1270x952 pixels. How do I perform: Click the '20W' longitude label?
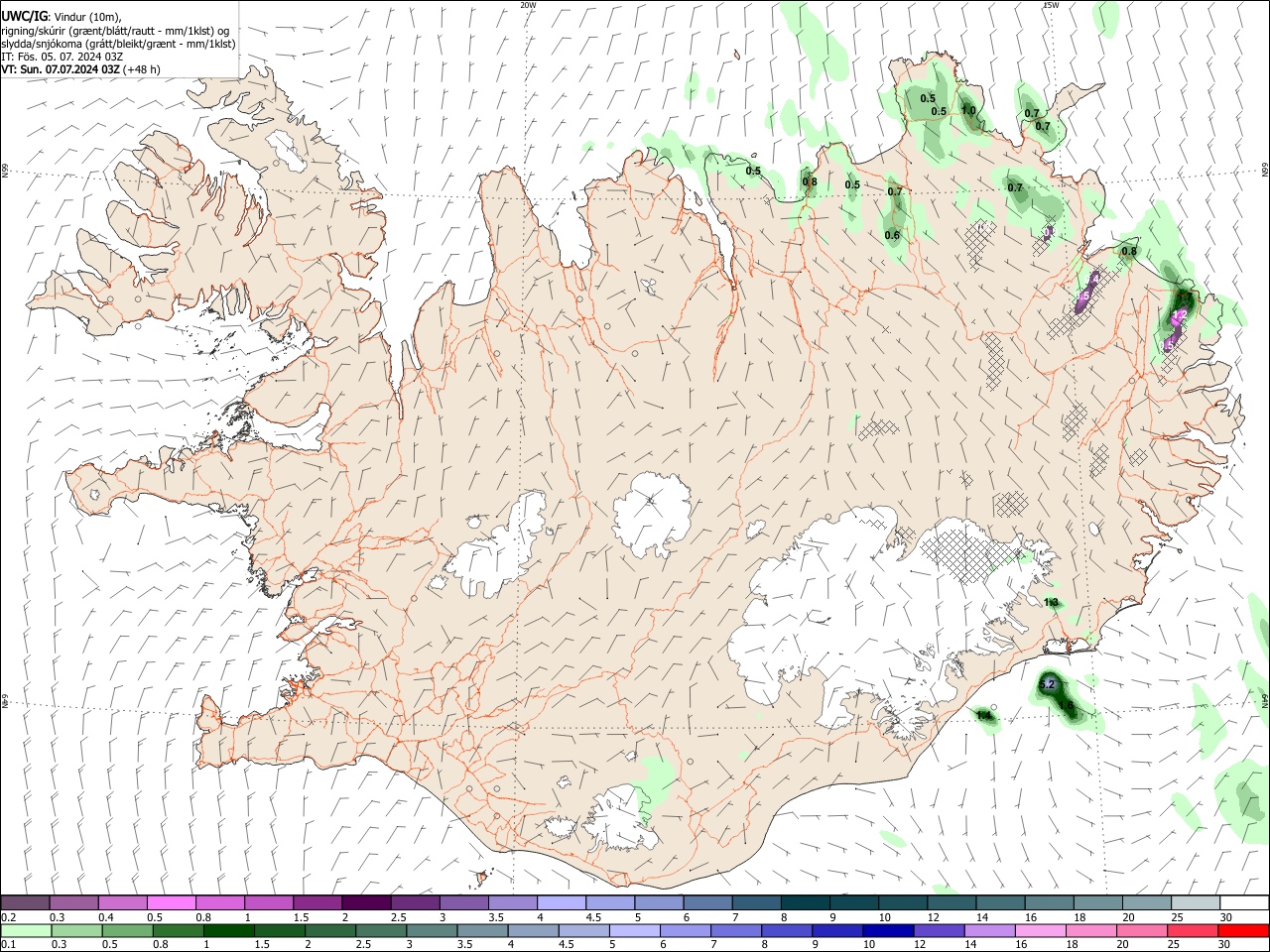528,5
